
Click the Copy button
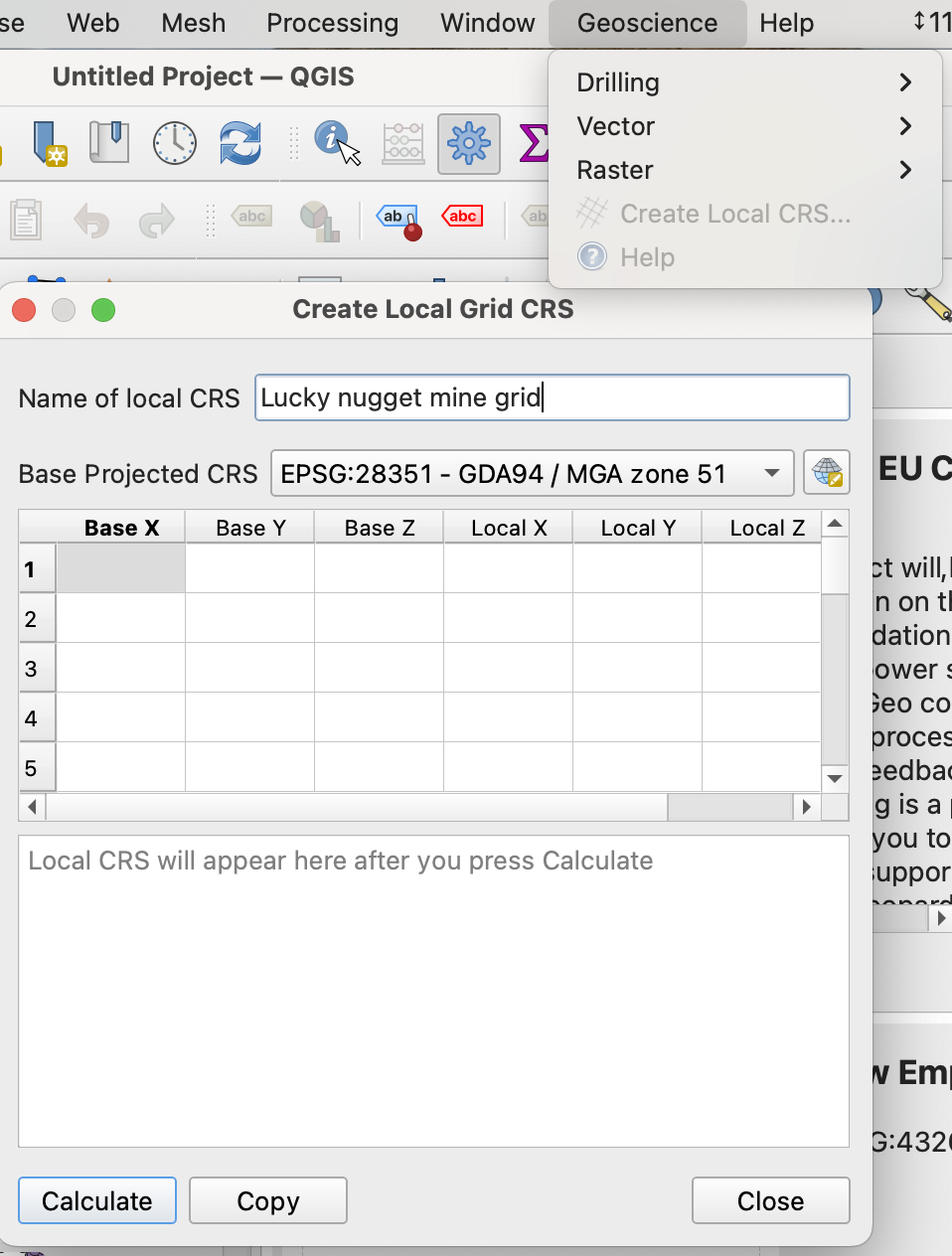(x=267, y=1201)
